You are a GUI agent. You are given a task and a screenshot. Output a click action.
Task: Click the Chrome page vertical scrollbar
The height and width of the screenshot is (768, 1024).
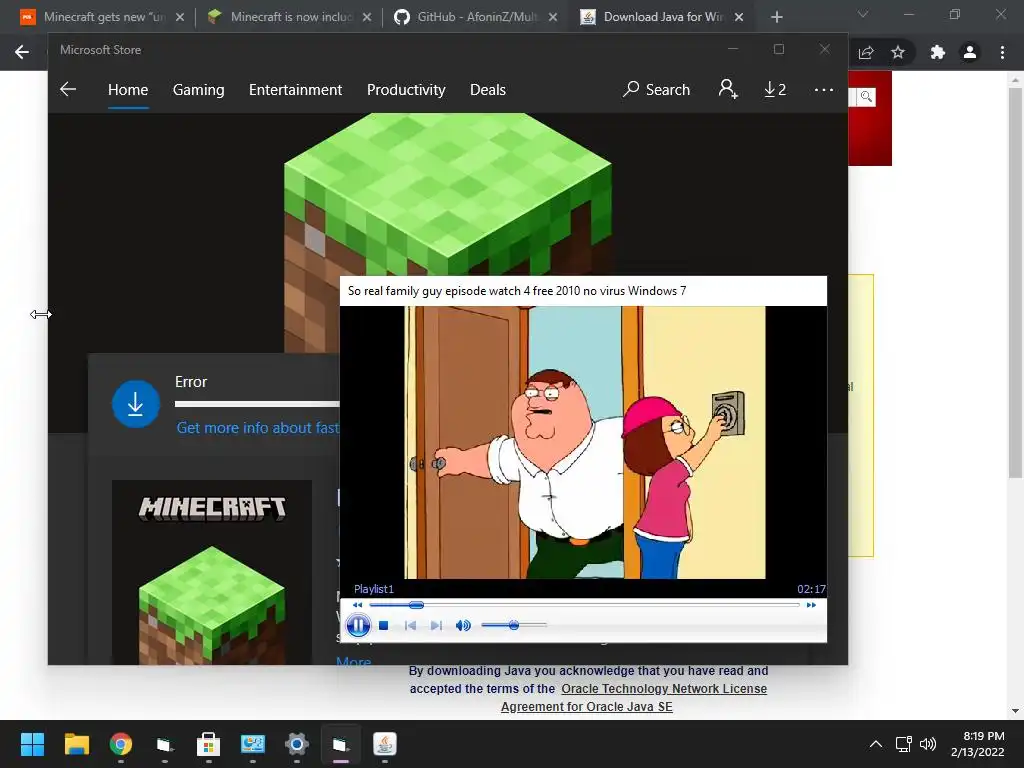pyautogui.click(x=1015, y=281)
